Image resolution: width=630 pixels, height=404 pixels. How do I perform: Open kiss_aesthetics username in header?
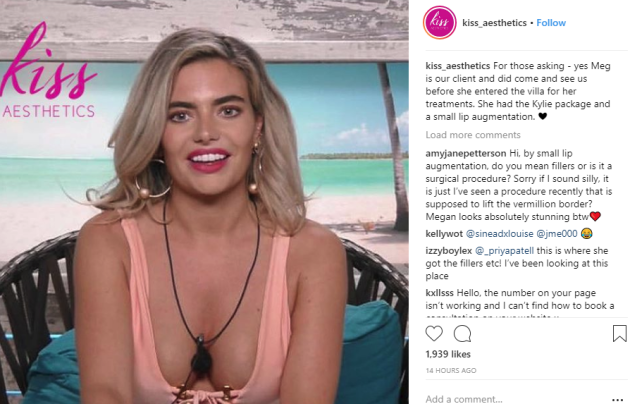tap(494, 23)
